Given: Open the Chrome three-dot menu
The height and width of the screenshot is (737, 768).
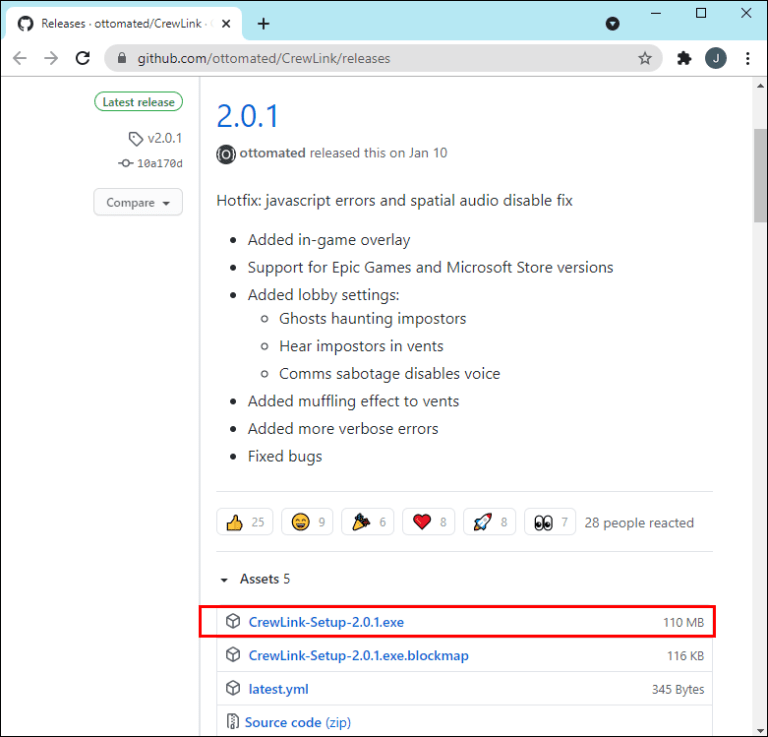Looking at the screenshot, I should (x=747, y=58).
